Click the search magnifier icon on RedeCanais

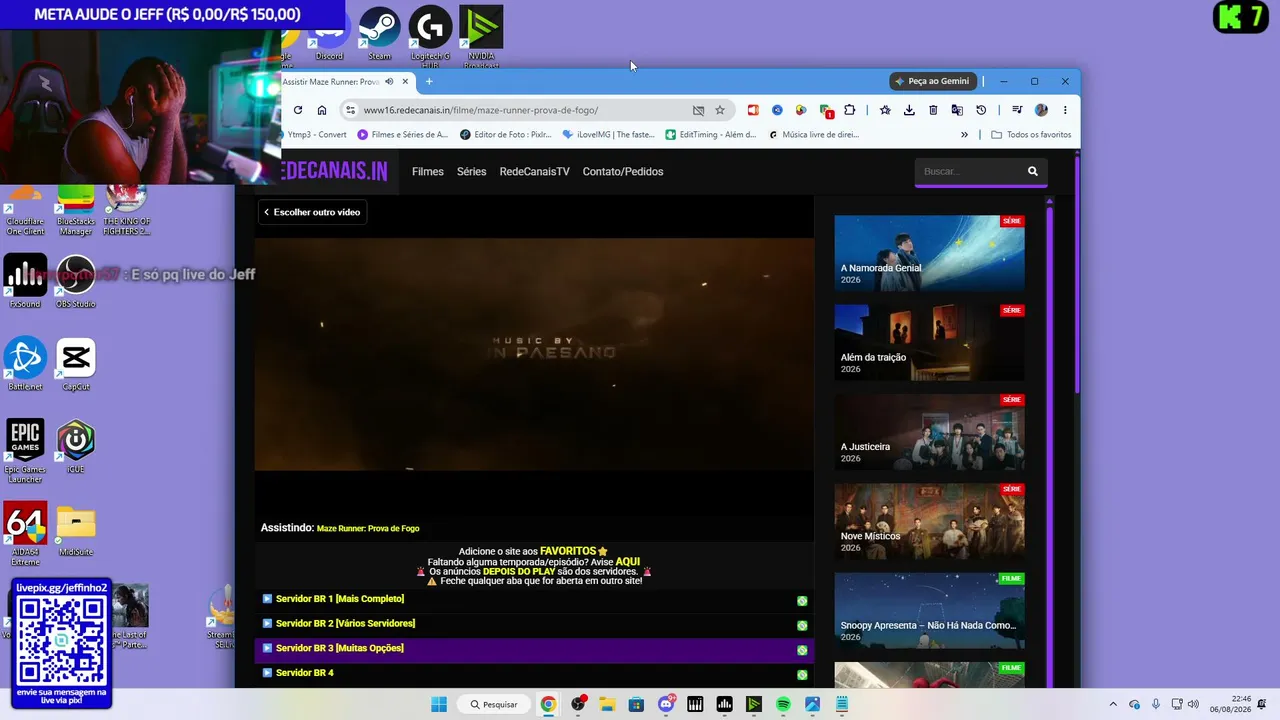pyautogui.click(x=1033, y=172)
